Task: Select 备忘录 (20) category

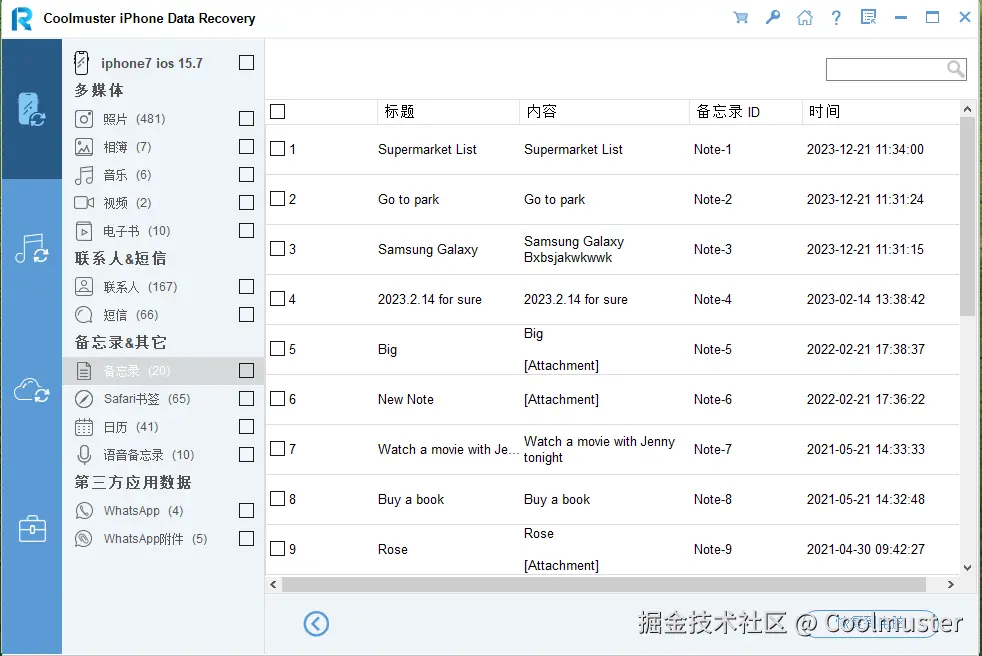Action: pyautogui.click(x=163, y=371)
